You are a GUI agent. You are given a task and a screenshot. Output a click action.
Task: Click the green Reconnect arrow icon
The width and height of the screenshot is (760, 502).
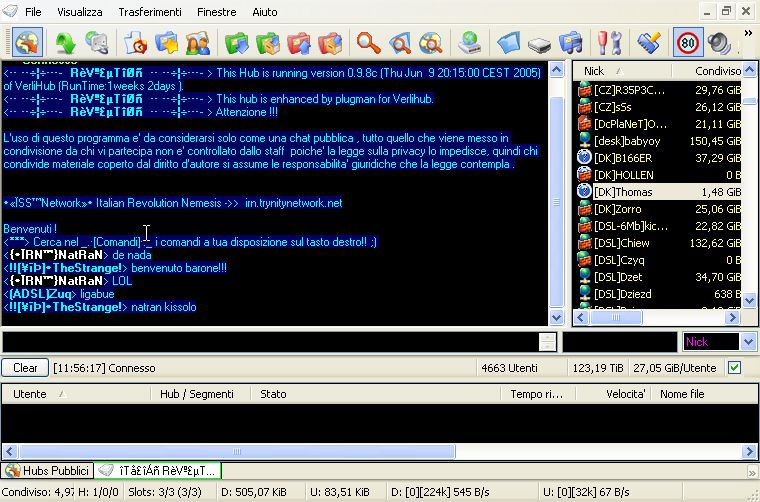pos(66,43)
